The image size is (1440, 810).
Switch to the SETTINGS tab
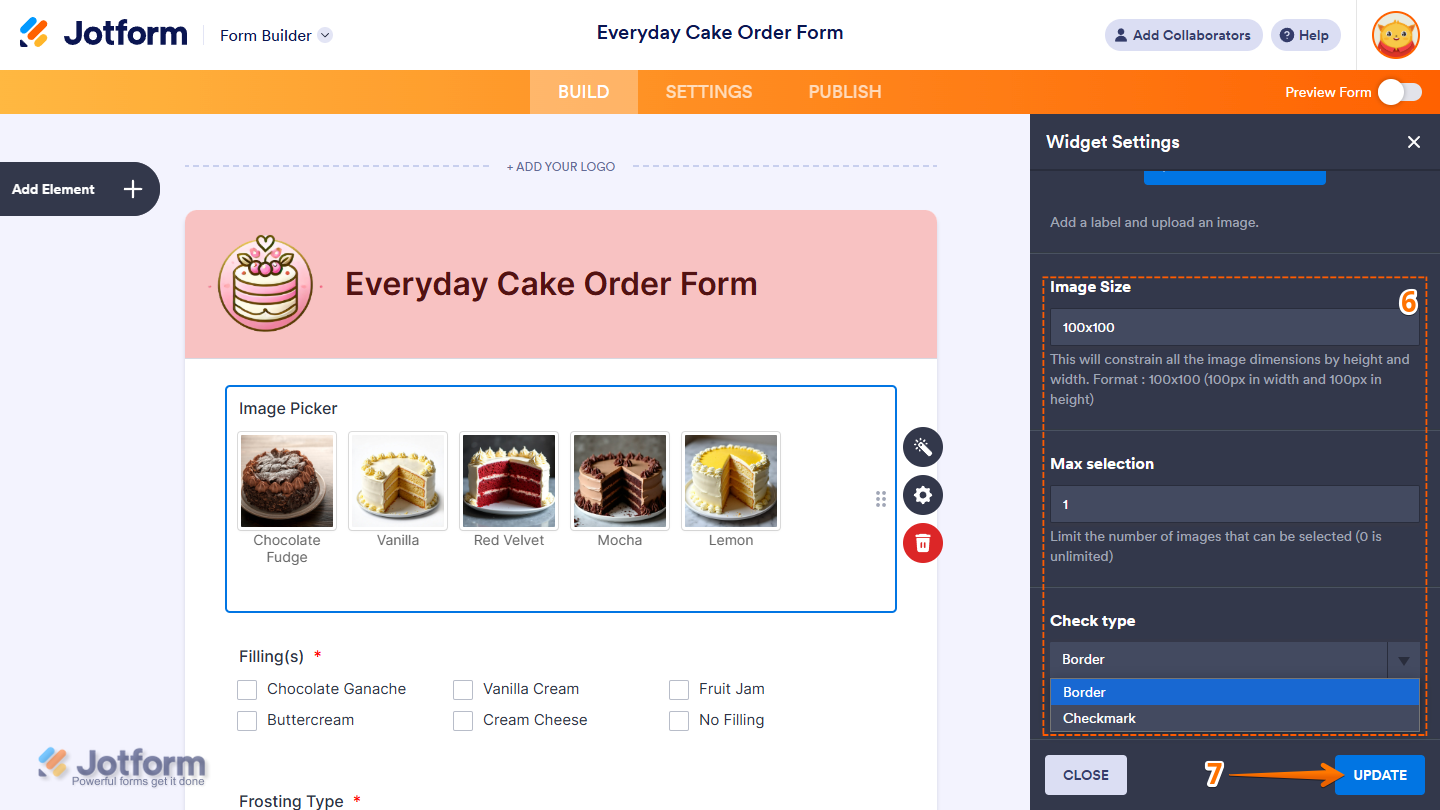708,91
